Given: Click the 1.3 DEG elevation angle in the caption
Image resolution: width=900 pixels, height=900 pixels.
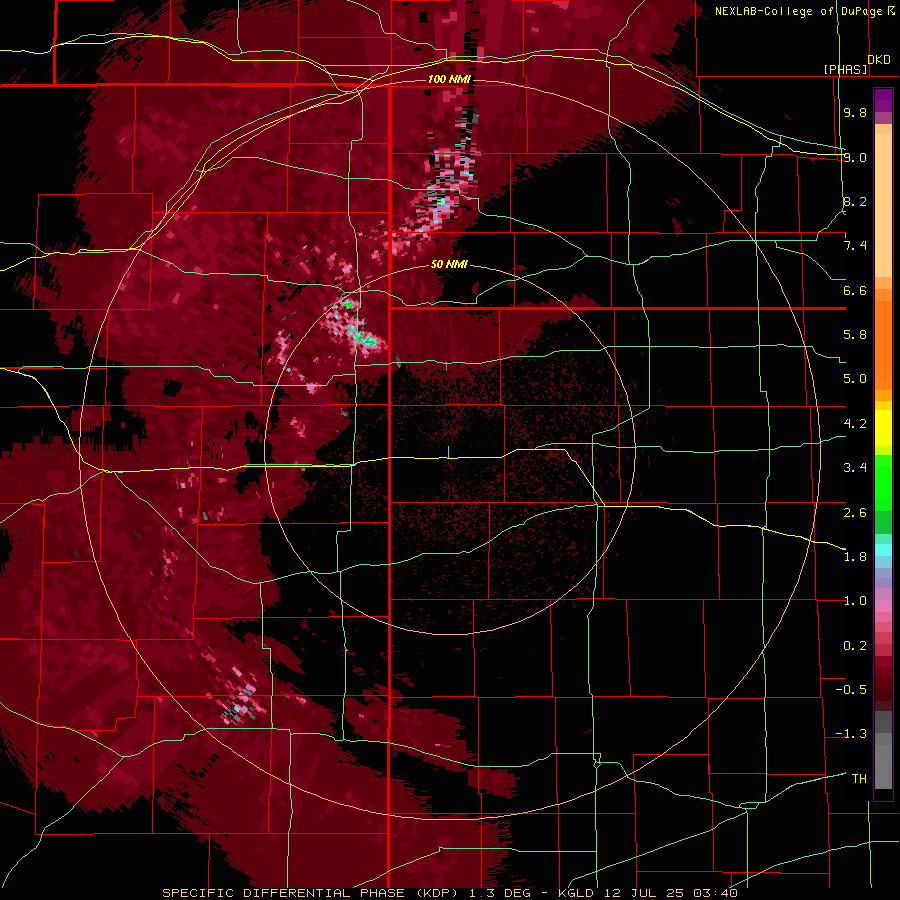Looking at the screenshot, I should click(498, 893).
